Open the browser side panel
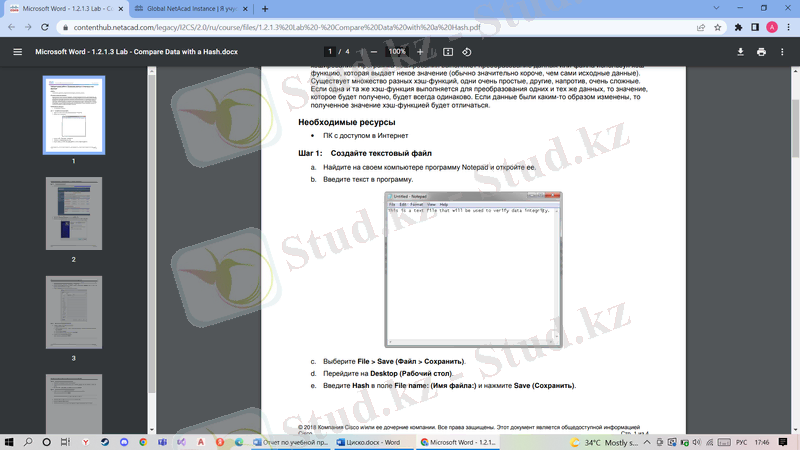The height and width of the screenshot is (450, 800). (x=755, y=27)
